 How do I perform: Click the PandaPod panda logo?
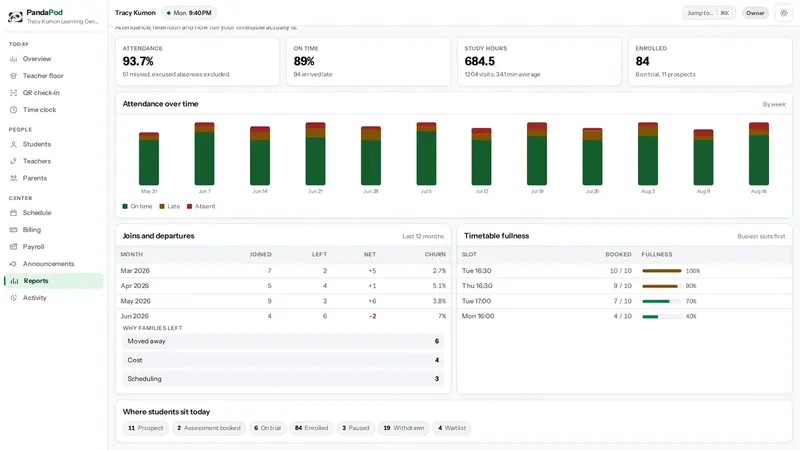pos(15,17)
